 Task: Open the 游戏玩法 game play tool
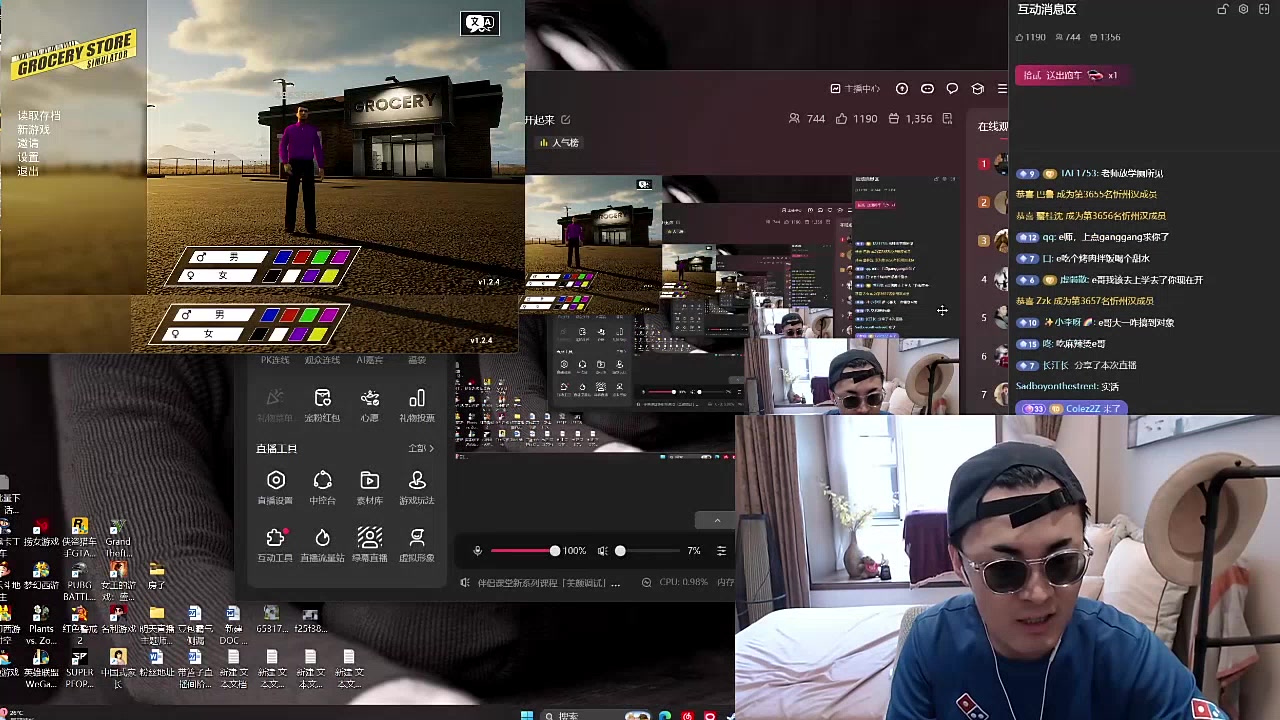417,487
